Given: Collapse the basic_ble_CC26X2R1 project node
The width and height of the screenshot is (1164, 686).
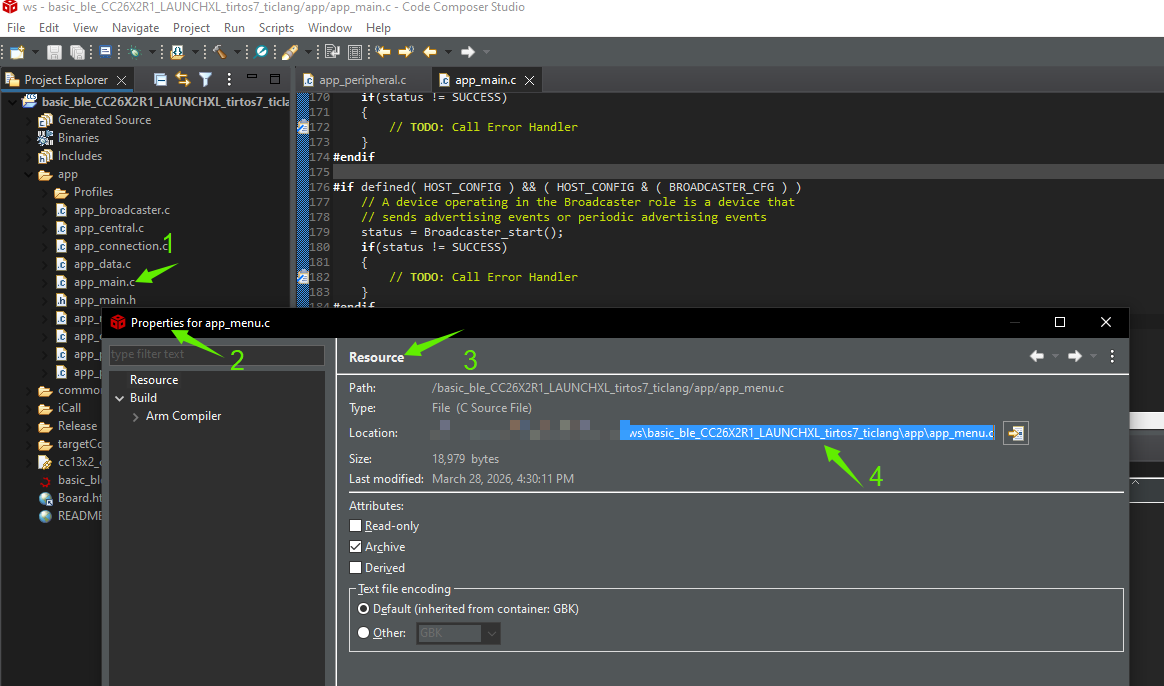Looking at the screenshot, I should (13, 102).
